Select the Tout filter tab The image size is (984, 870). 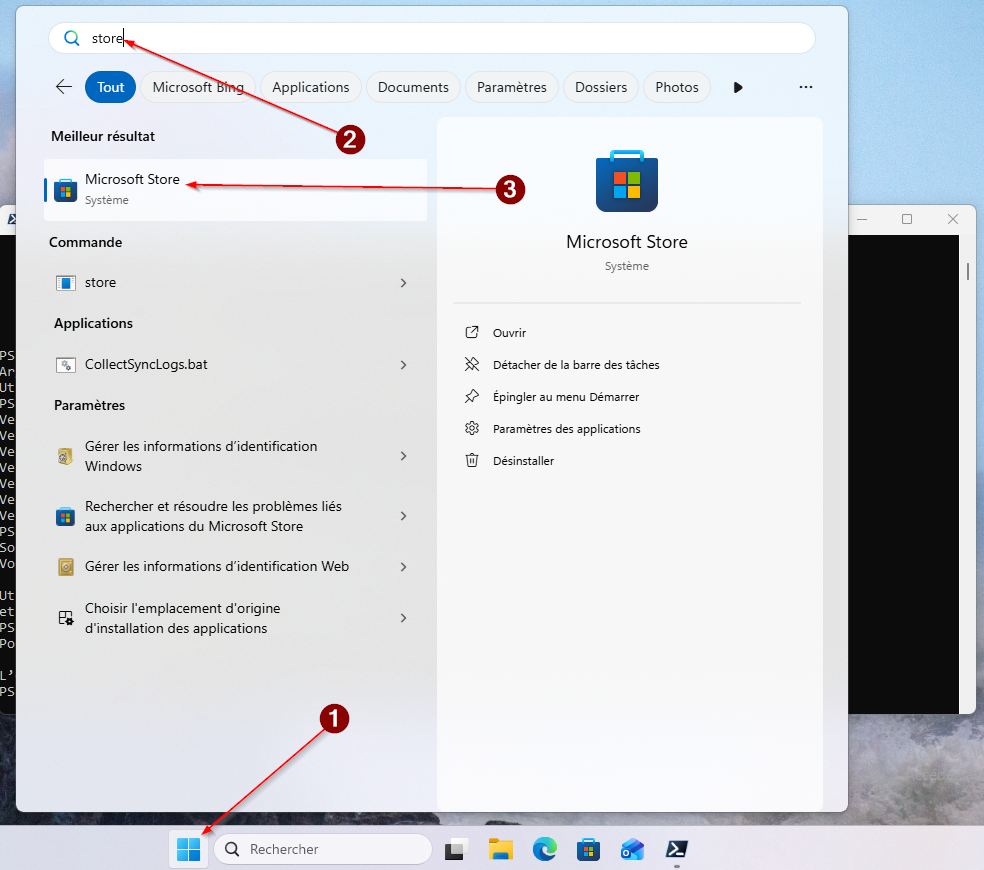click(x=110, y=87)
